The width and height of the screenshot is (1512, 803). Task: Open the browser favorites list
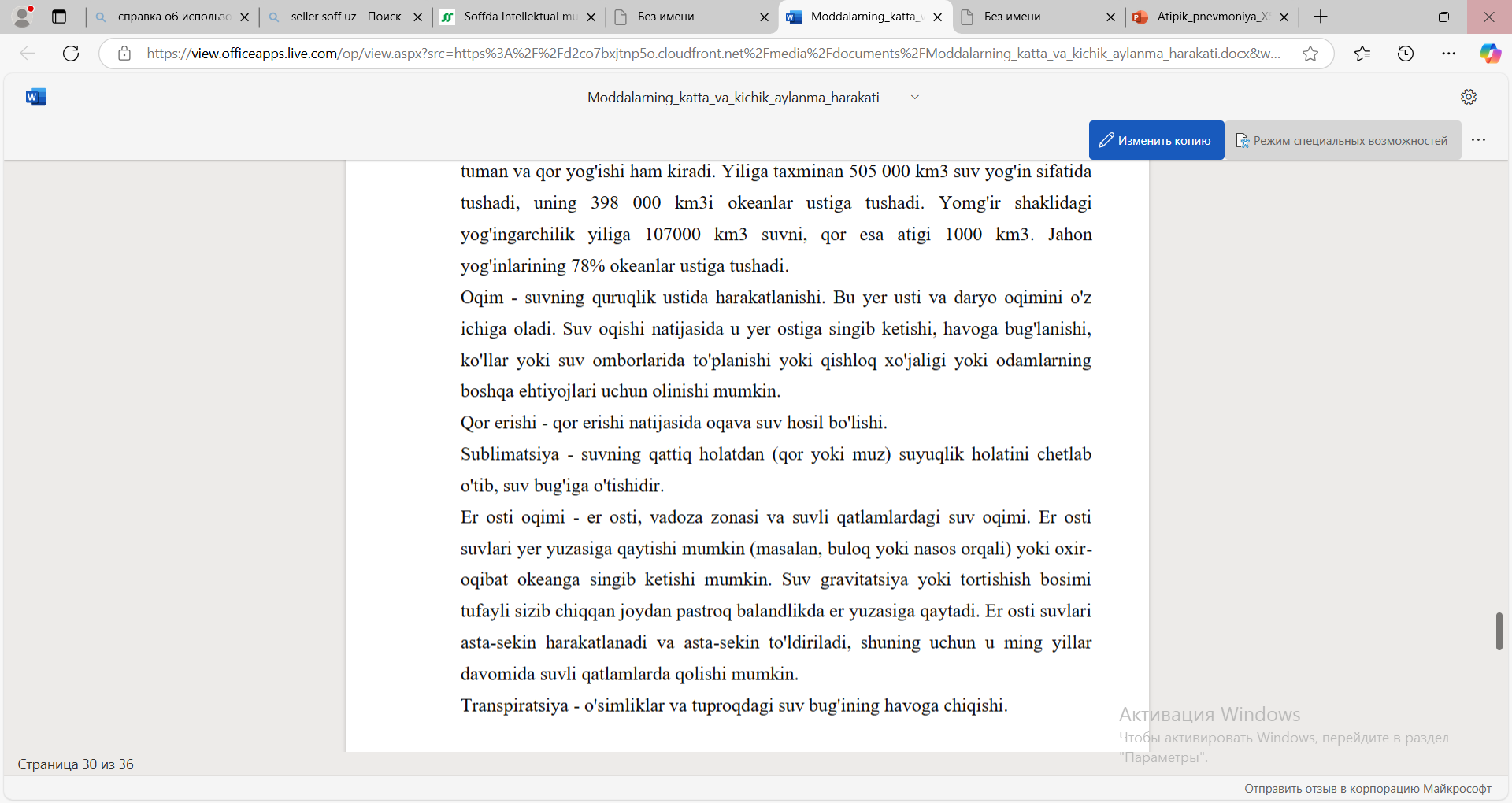click(x=1362, y=54)
